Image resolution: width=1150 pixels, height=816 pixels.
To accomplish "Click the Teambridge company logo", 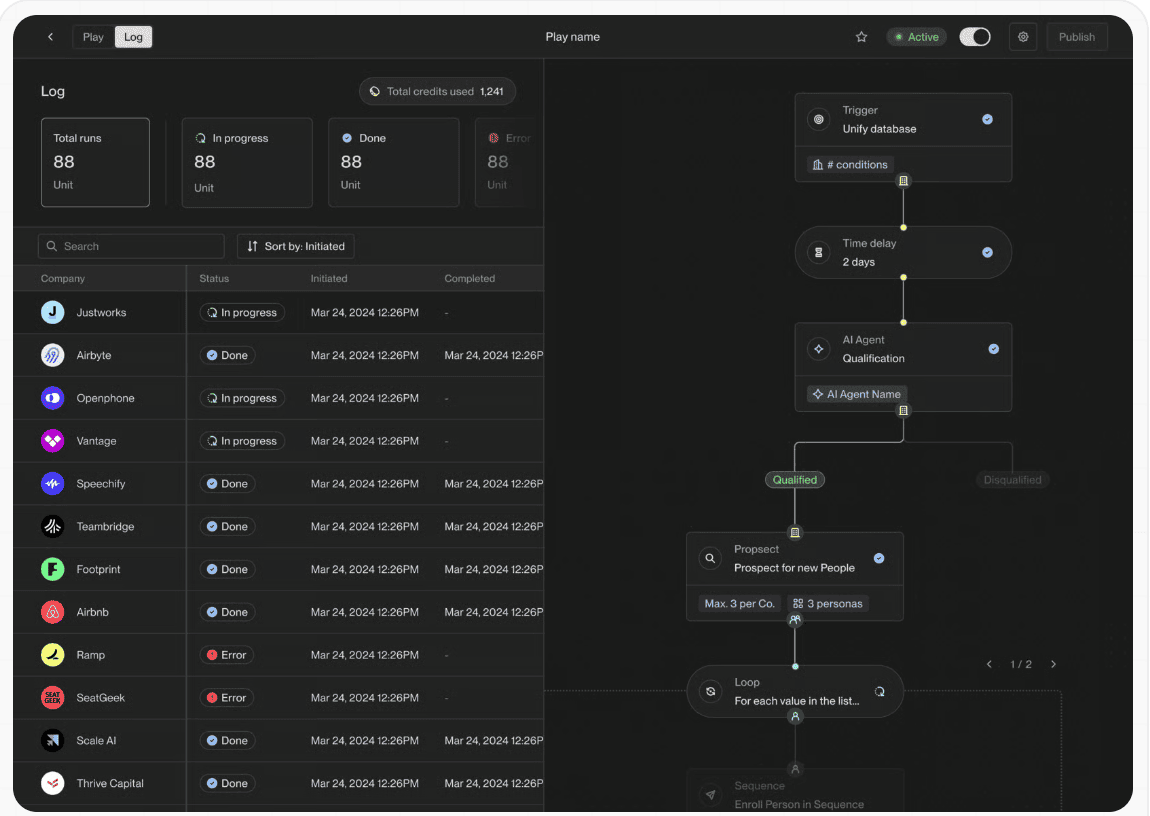I will click(x=53, y=526).
